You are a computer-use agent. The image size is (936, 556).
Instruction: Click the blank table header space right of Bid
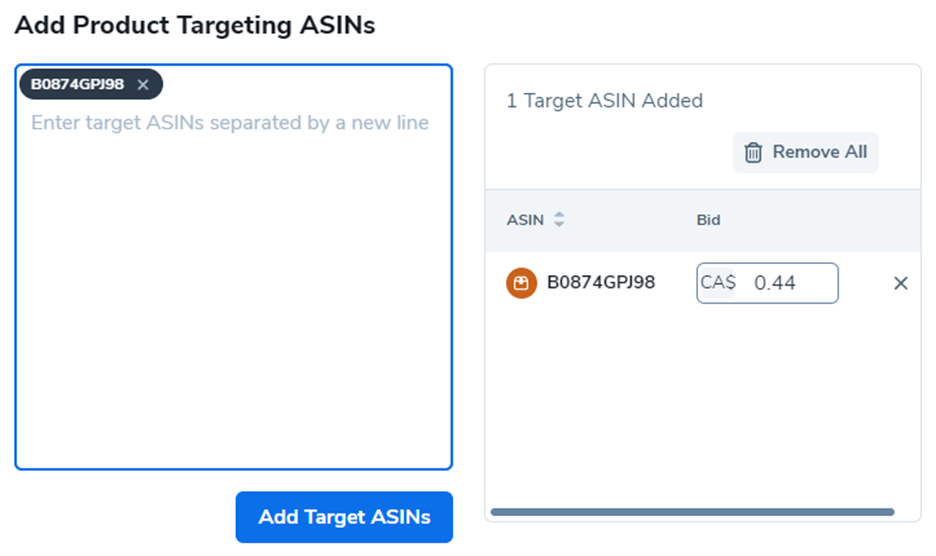click(820, 220)
